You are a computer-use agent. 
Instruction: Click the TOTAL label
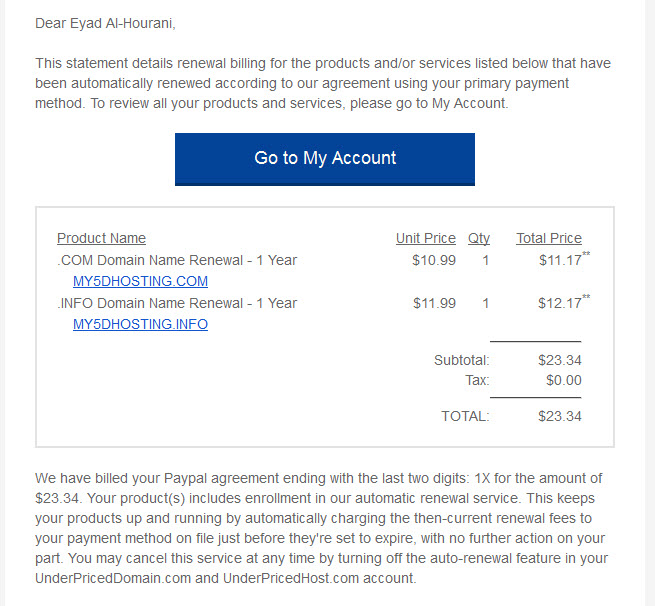pyautogui.click(x=465, y=416)
